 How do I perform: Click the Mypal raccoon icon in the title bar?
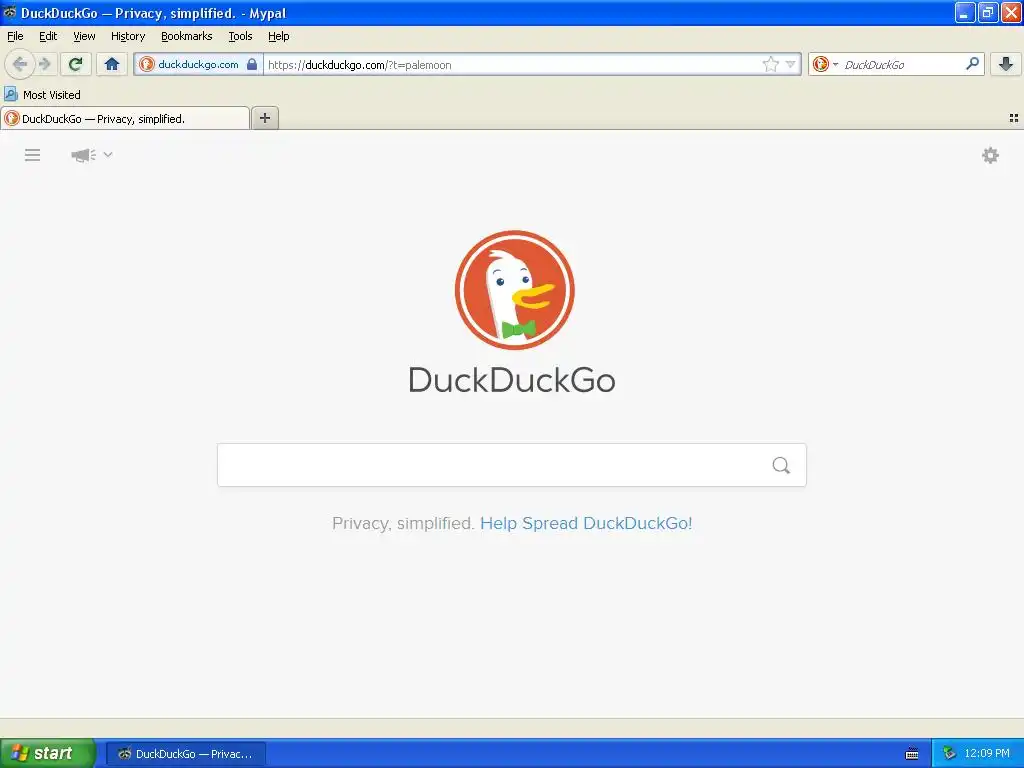tap(10, 12)
